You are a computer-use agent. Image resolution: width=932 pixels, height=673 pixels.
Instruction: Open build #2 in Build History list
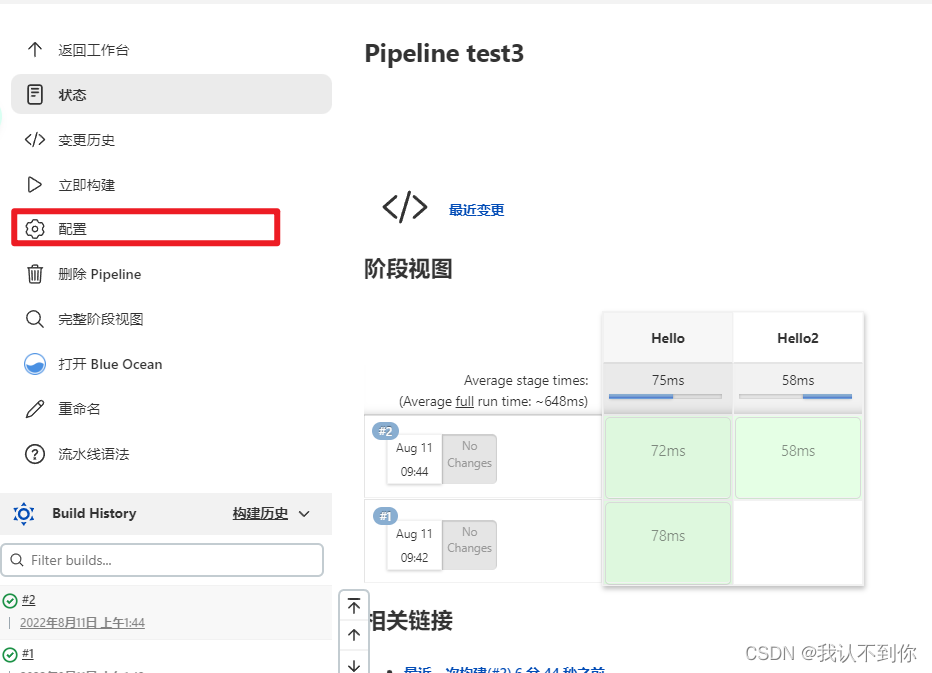click(28, 600)
